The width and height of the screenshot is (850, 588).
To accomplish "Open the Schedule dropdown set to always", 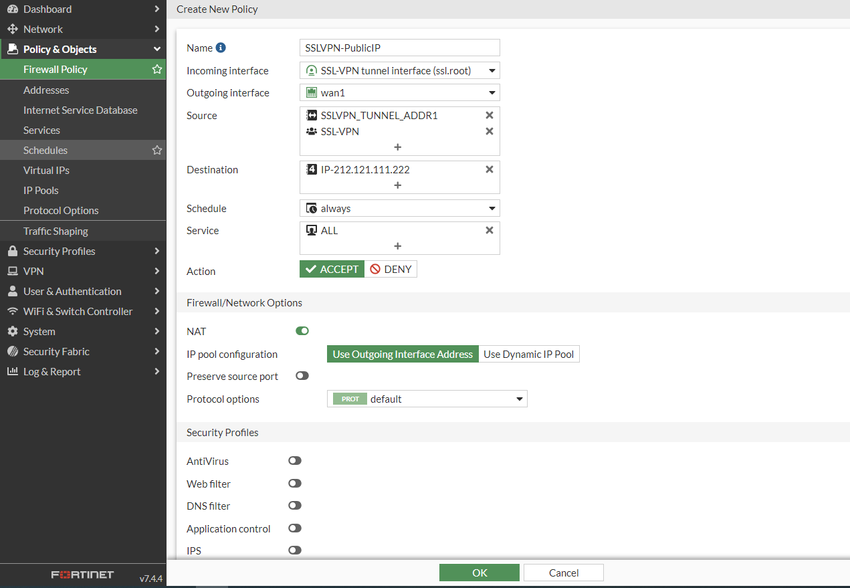I will 399,209.
